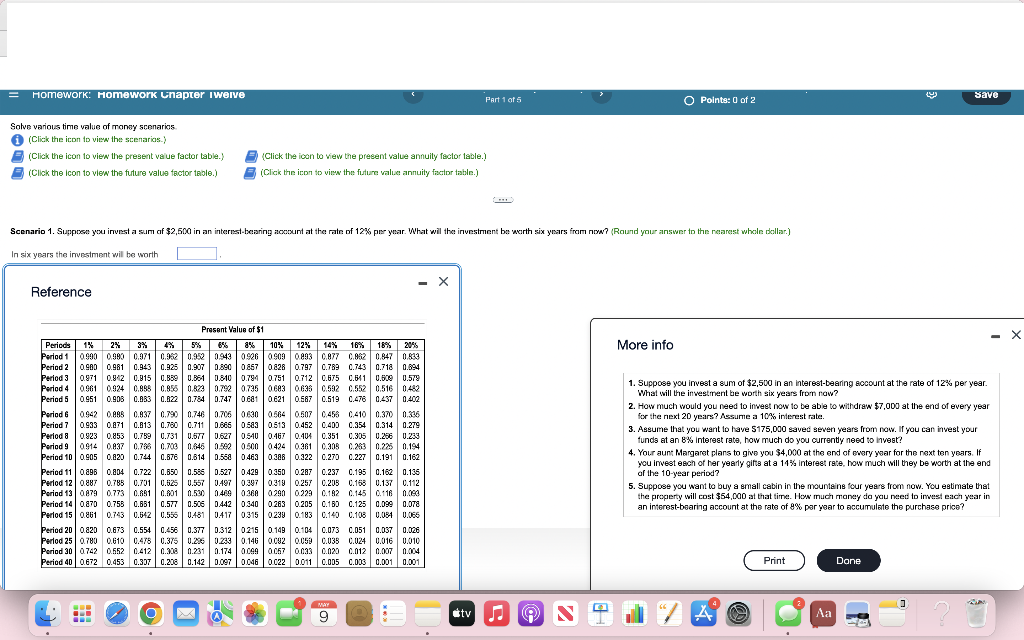This screenshot has width=1024, height=640.
Task: Minimize the More info dialog
Action: click(x=995, y=336)
